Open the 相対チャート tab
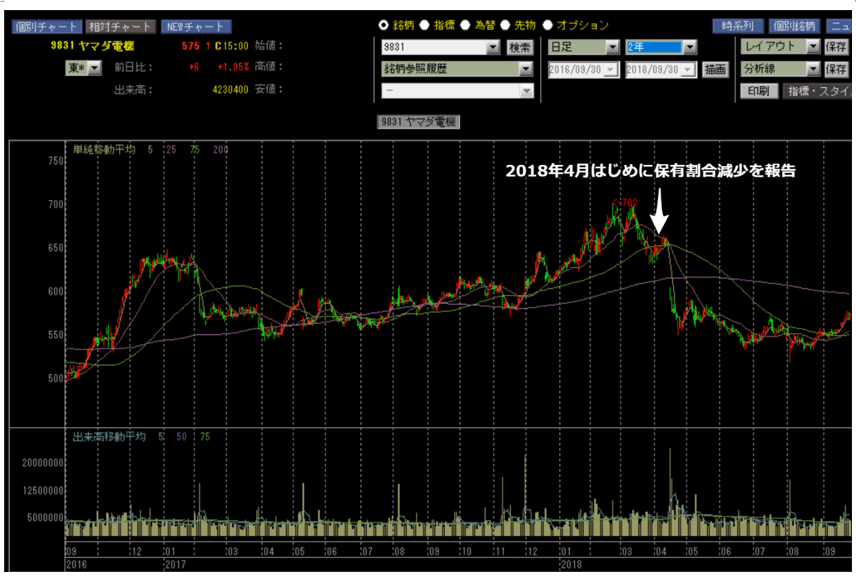Viewport: 856px width, 579px height. click(120, 27)
